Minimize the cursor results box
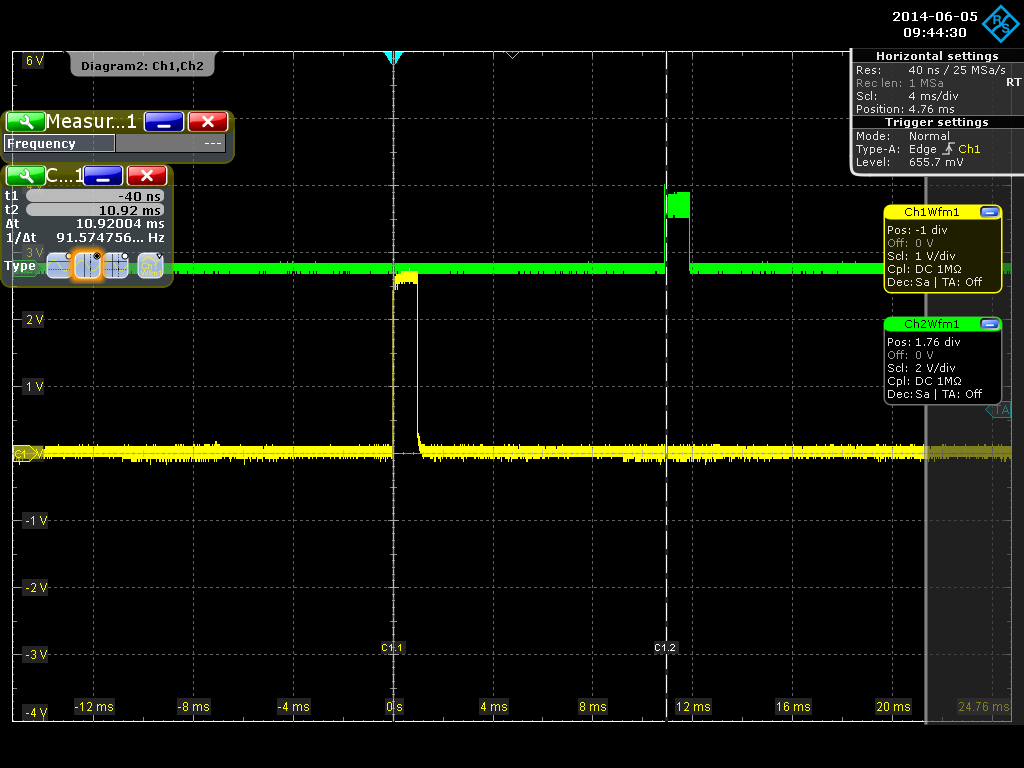 [x=102, y=176]
